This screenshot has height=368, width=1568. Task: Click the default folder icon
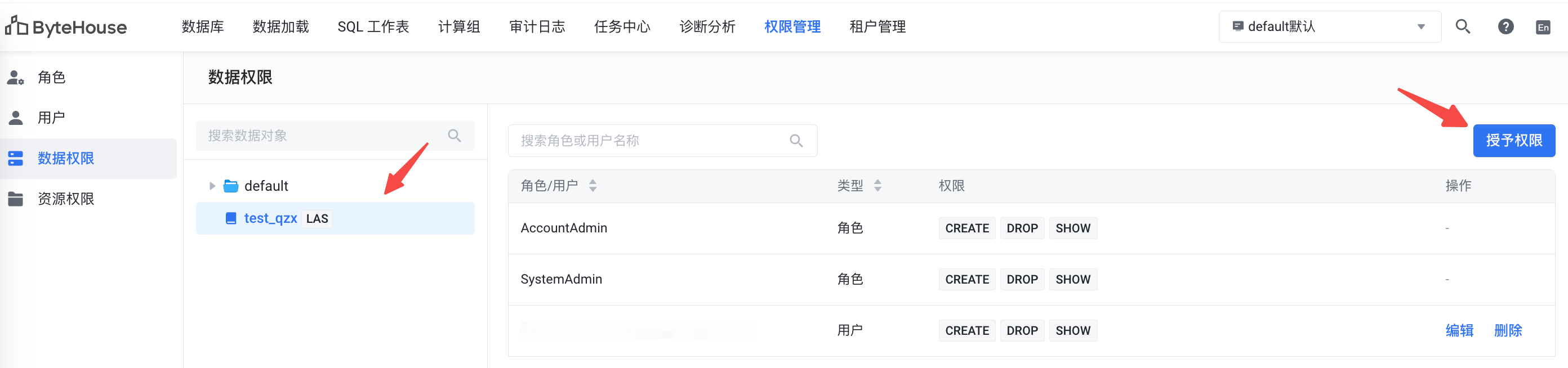point(231,186)
